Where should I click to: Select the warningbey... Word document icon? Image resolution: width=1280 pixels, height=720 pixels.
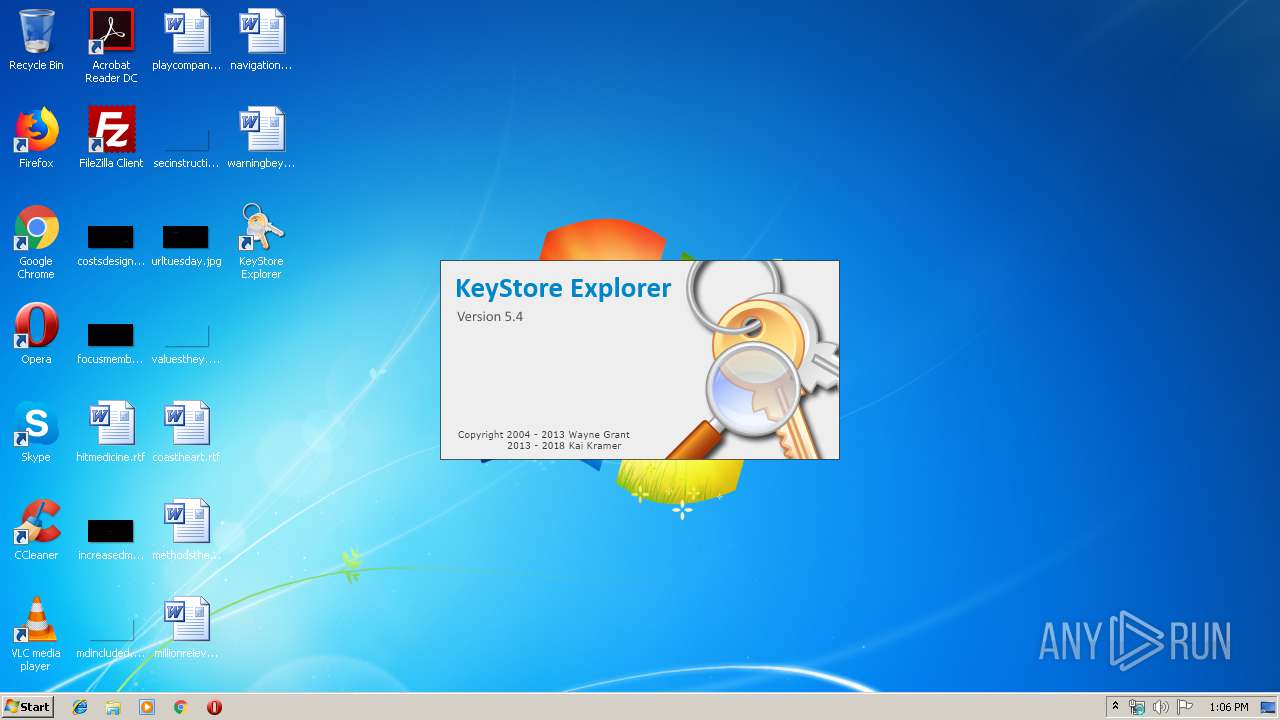pyautogui.click(x=261, y=138)
